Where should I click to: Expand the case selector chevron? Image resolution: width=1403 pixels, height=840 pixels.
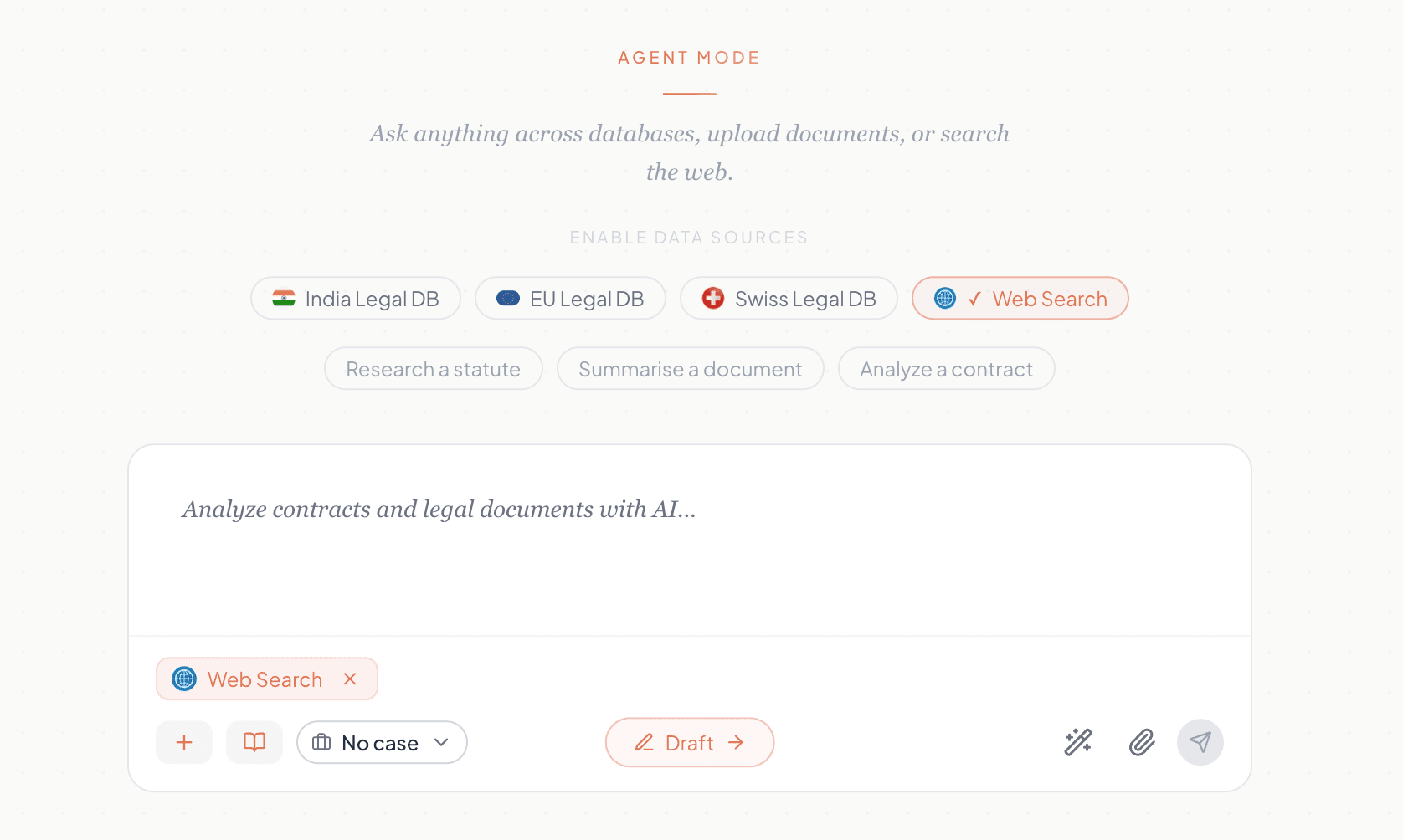[441, 742]
